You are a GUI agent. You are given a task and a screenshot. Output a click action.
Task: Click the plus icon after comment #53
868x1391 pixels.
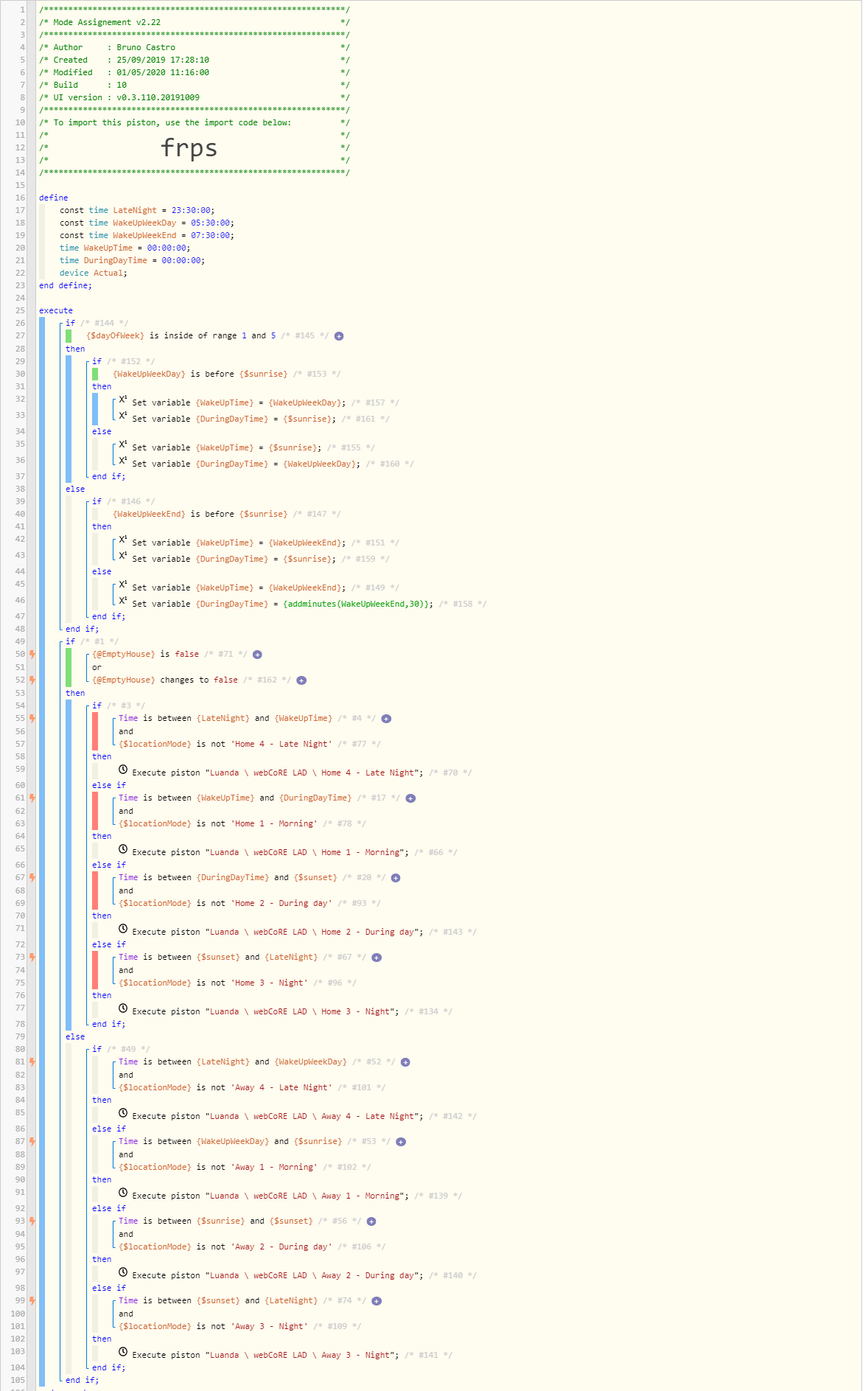point(401,1142)
